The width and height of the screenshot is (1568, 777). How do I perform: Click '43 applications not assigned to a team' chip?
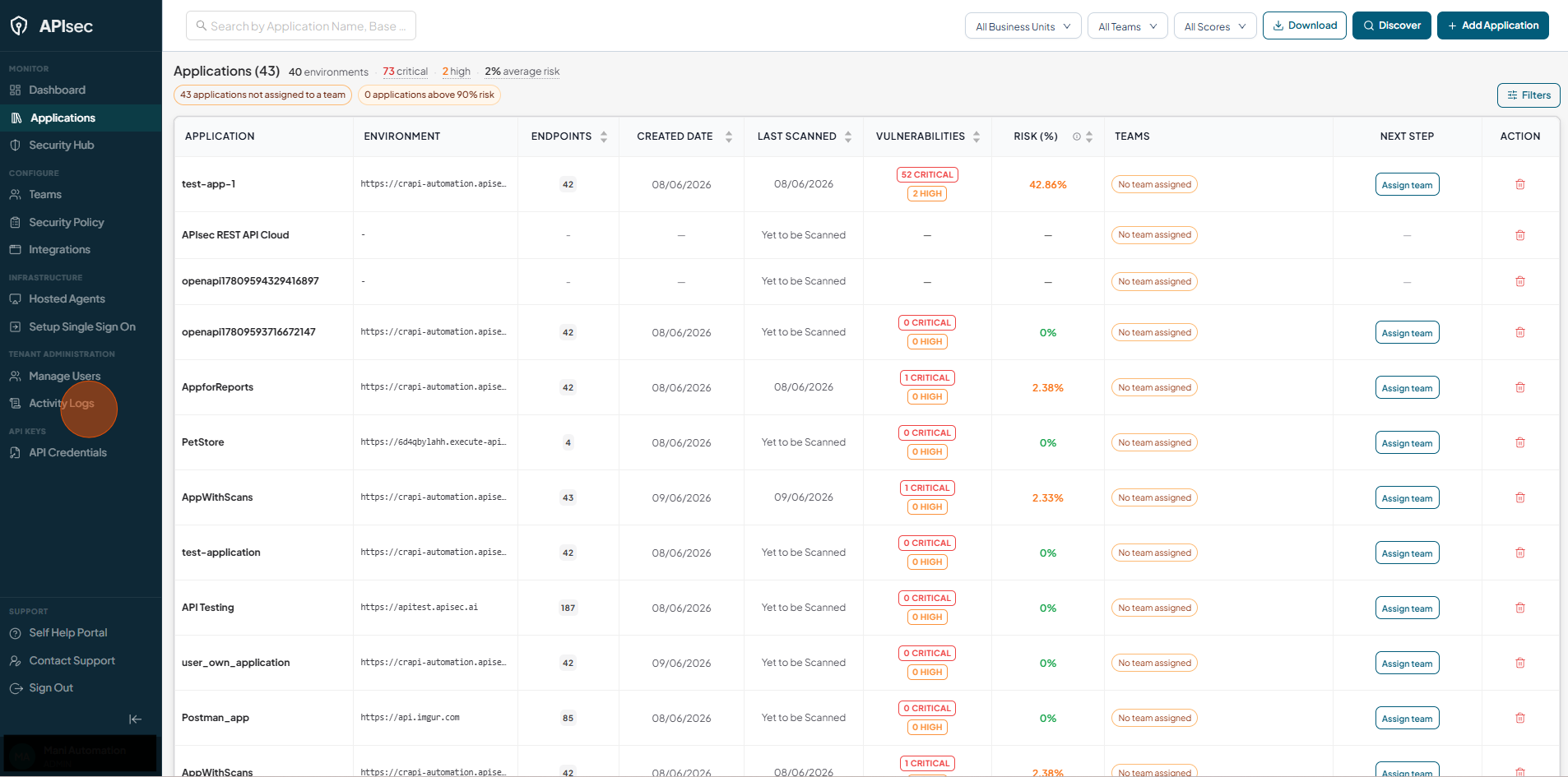(262, 95)
